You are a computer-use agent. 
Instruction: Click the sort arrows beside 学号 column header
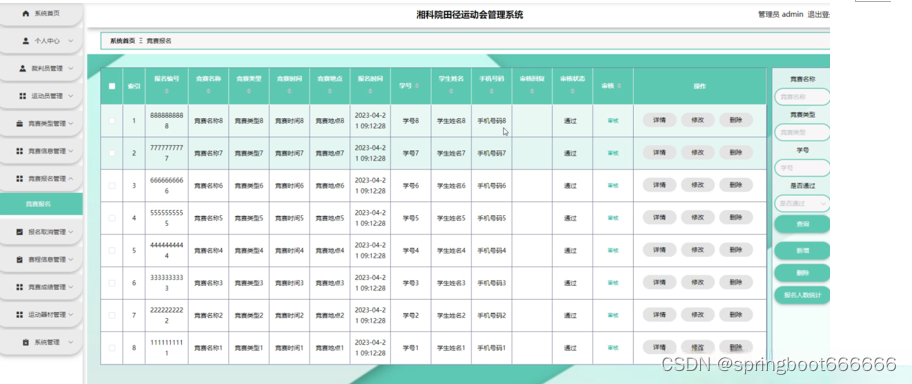[416, 86]
